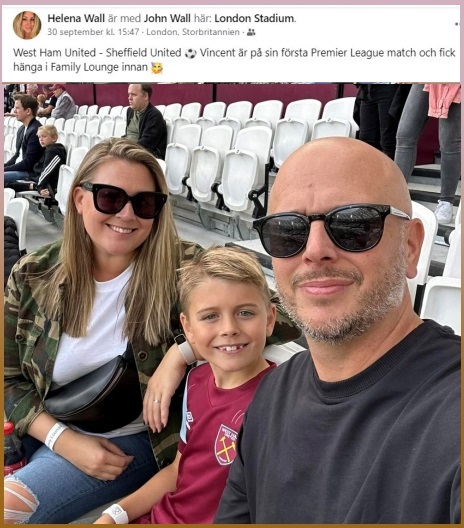Image resolution: width=464 pixels, height=528 pixels.
Task: Click the child in Adidas jacket in background
Action: click(50, 160)
